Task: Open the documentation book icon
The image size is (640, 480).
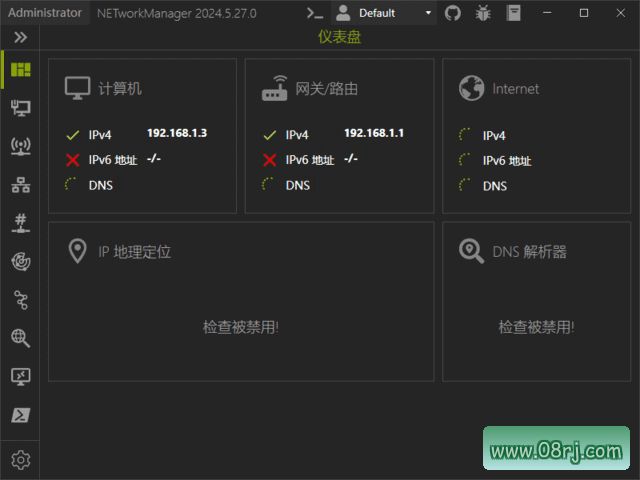Action: (x=513, y=13)
